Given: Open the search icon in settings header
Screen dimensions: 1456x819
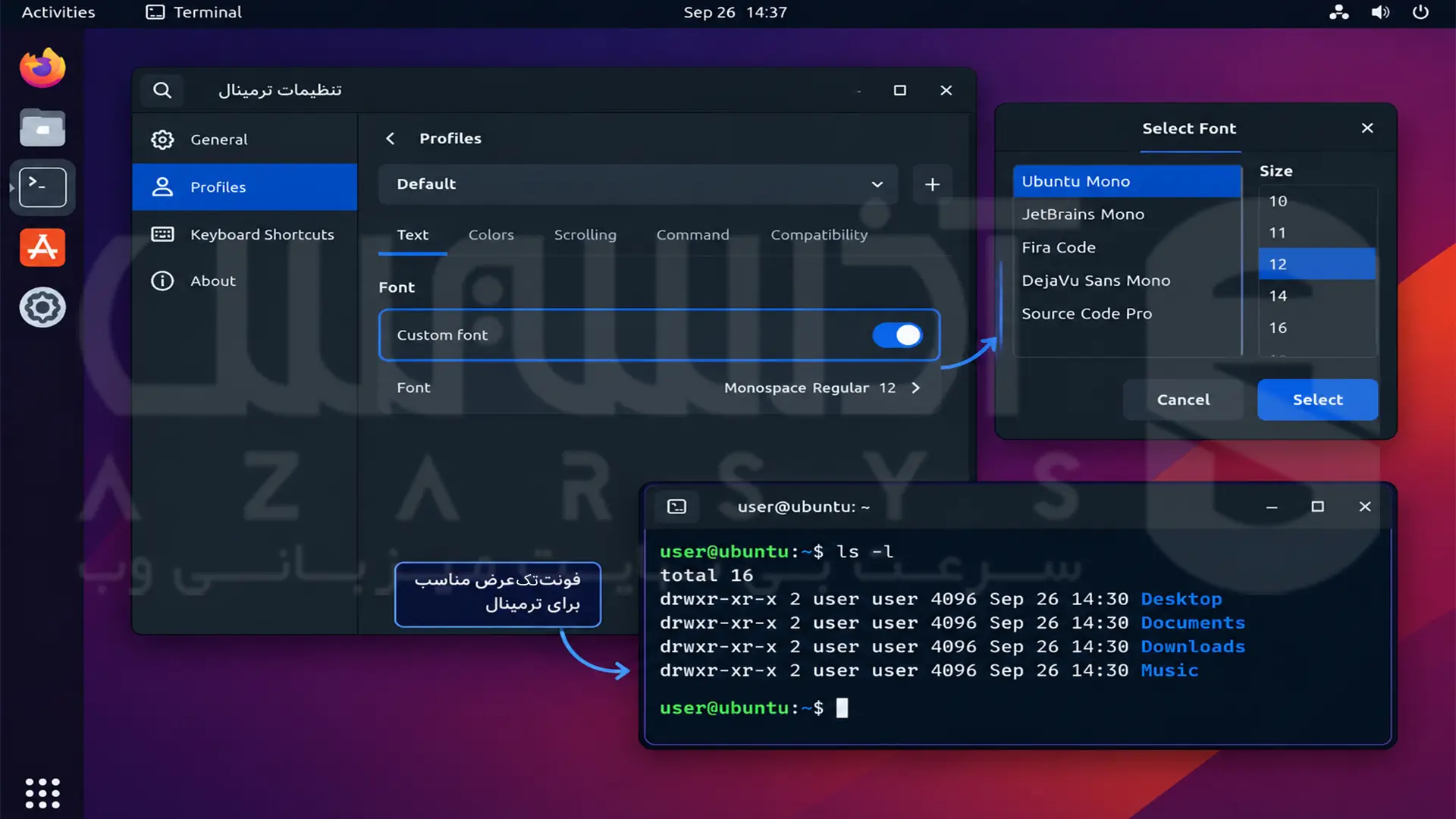Looking at the screenshot, I should click(x=162, y=90).
